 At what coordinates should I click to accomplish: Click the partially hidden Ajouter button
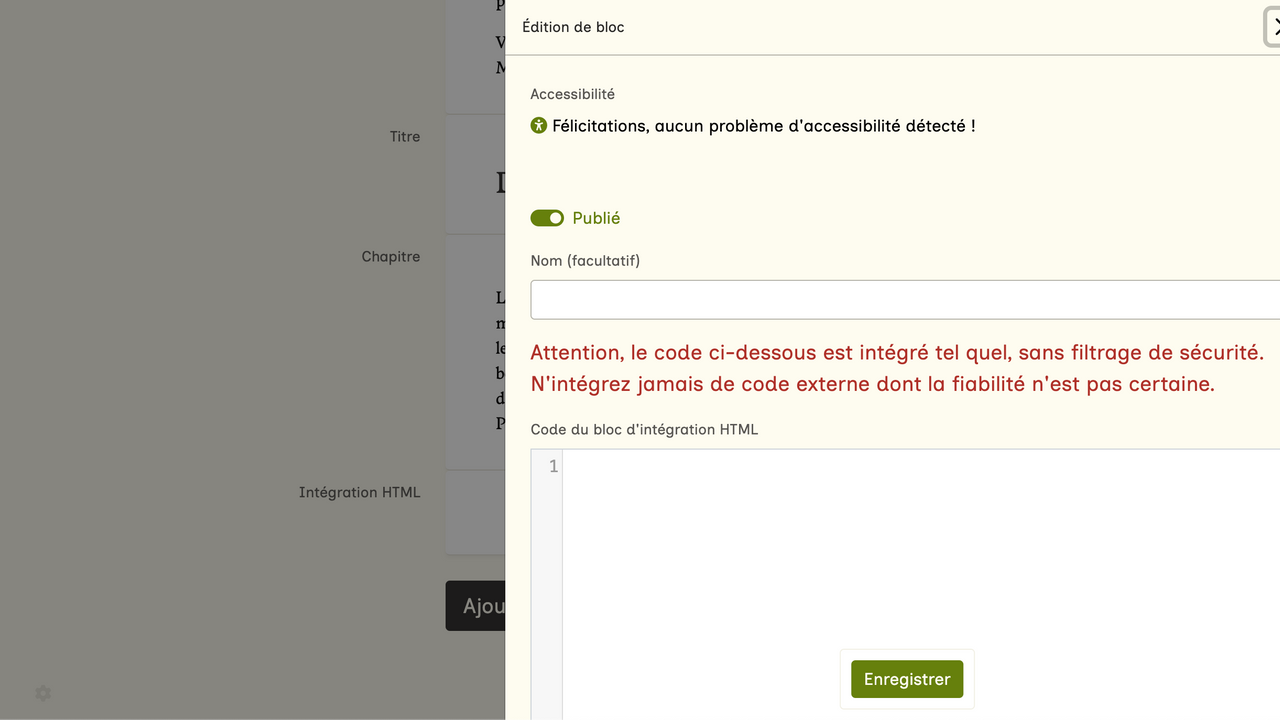click(476, 606)
